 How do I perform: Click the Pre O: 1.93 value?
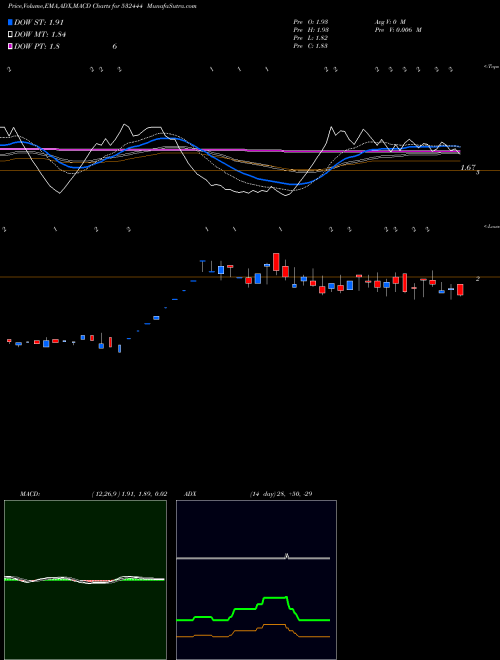311,21
